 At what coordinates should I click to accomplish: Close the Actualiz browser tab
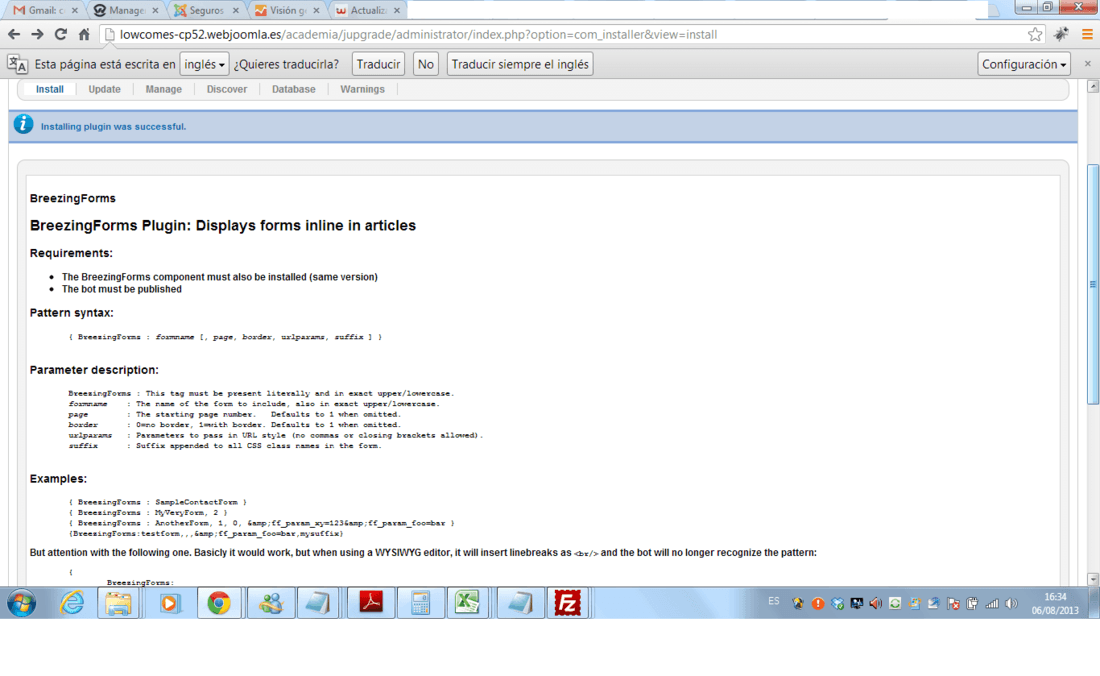397,11
